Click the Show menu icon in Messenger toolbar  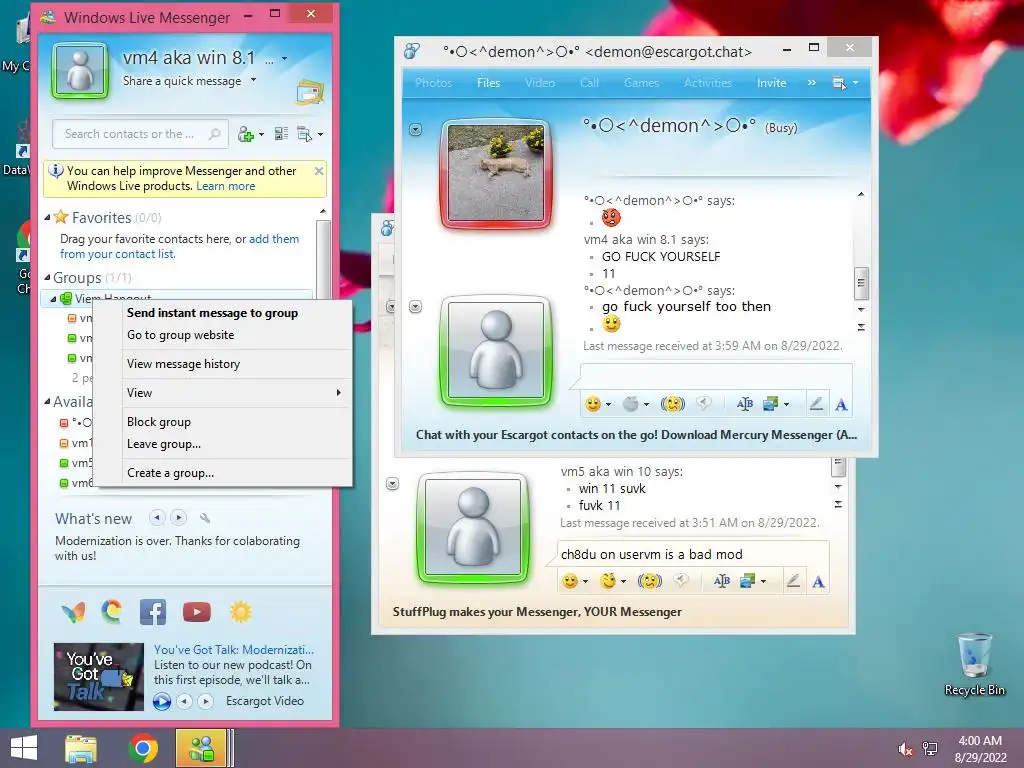click(305, 134)
